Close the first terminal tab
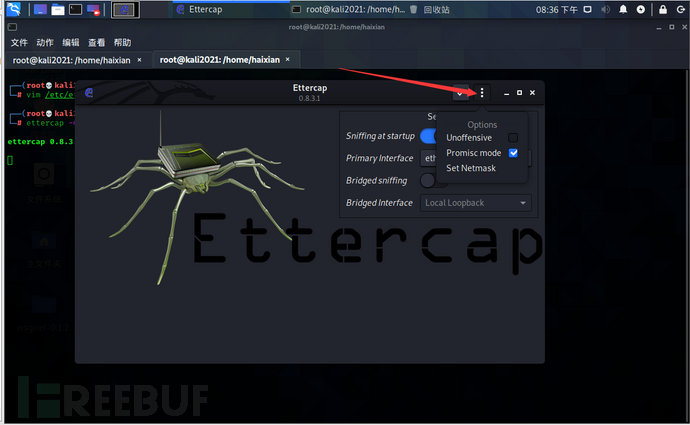Viewport: 690px width, 425px height. [x=139, y=60]
